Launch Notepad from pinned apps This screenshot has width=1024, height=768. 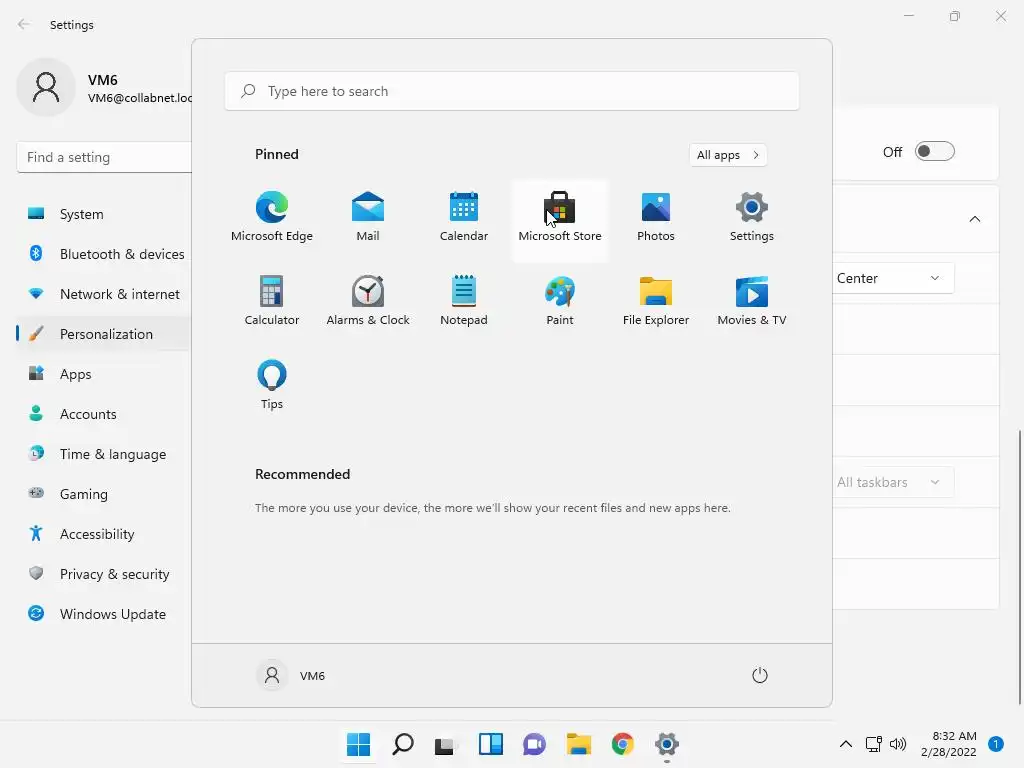click(464, 301)
